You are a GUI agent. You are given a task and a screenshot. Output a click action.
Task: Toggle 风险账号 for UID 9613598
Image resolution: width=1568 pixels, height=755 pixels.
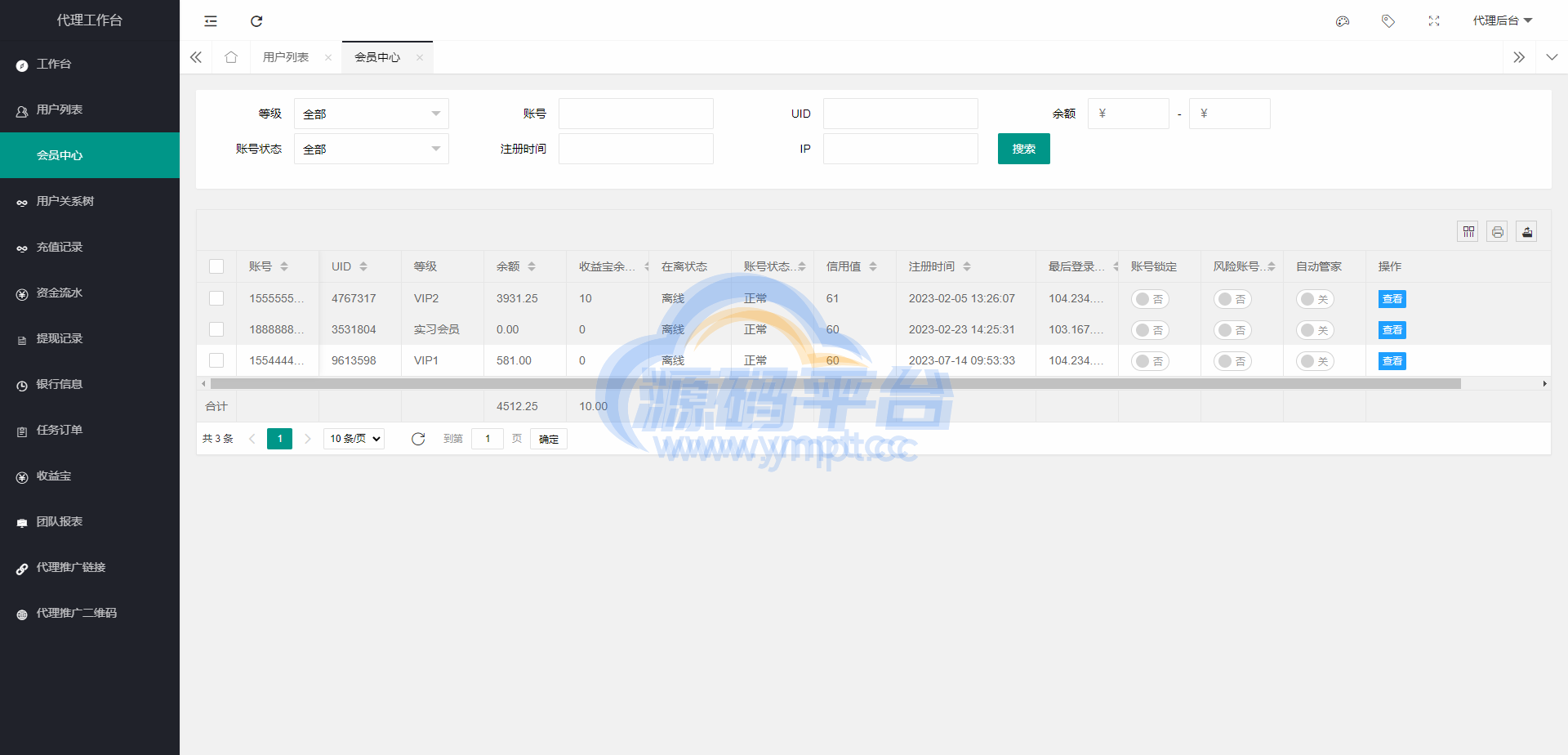(1232, 361)
